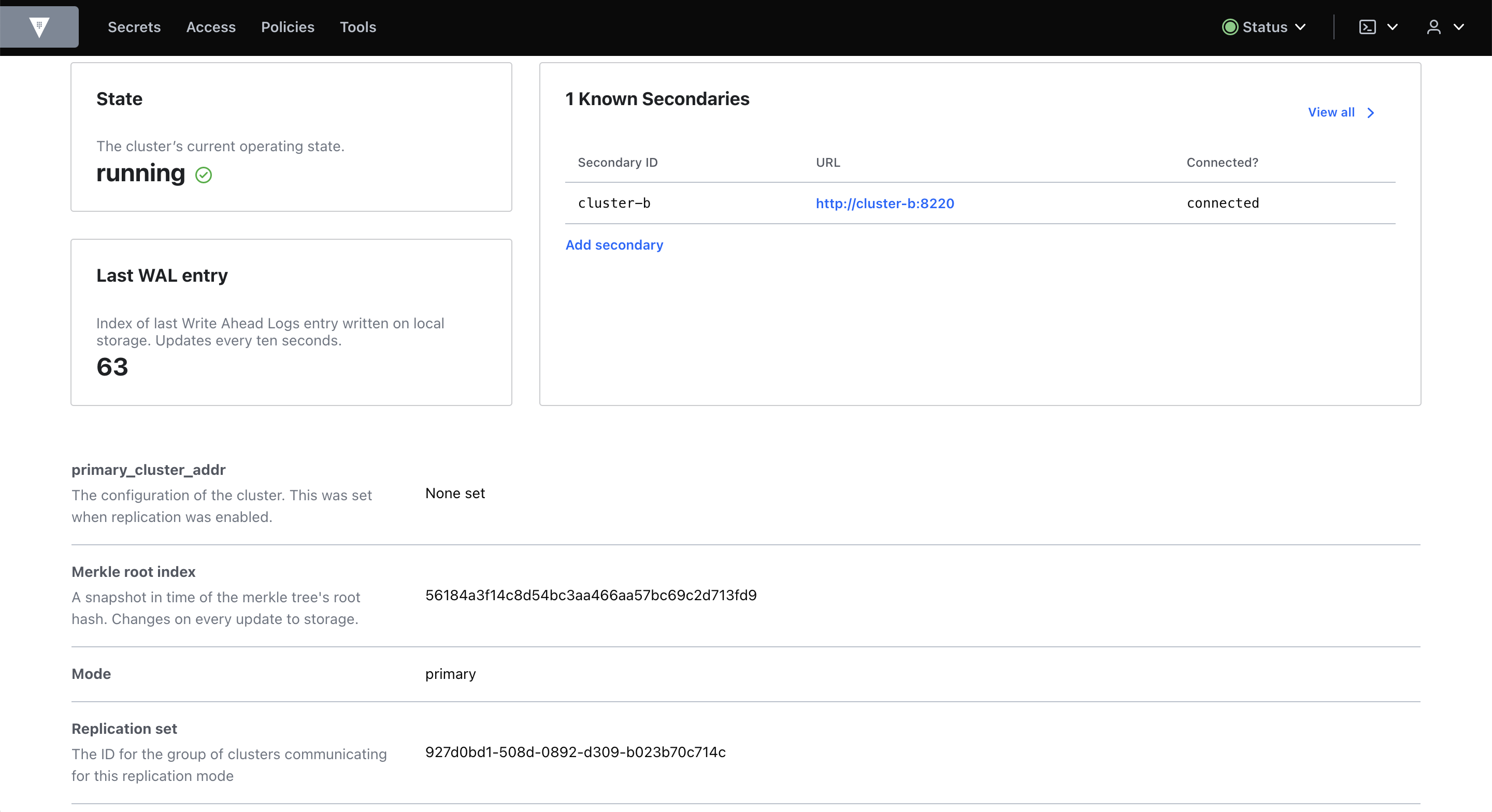Click the green running checkmark icon
Screen dimensions: 1492x812
click(x=203, y=175)
